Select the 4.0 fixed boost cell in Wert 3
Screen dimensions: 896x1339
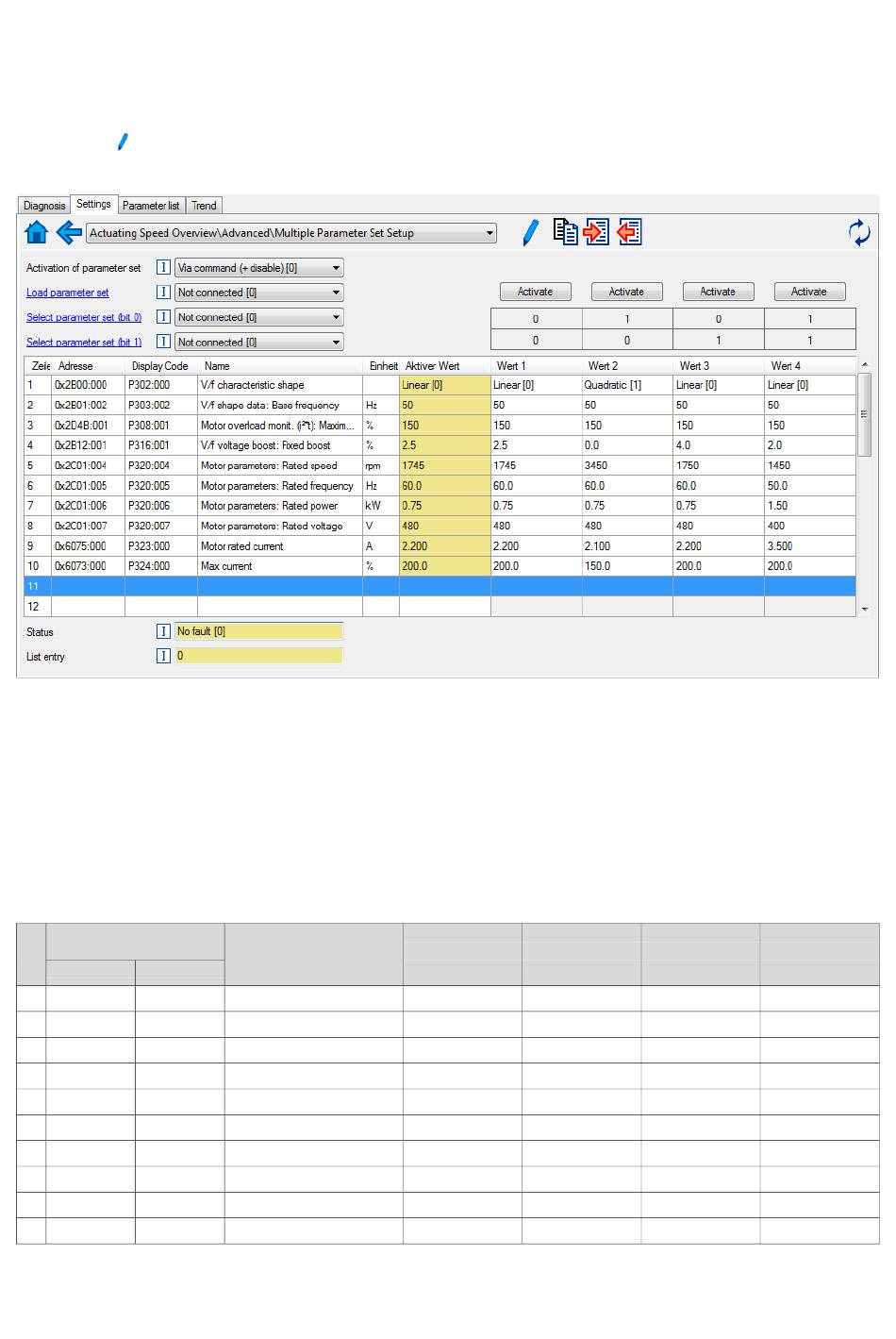[720, 445]
